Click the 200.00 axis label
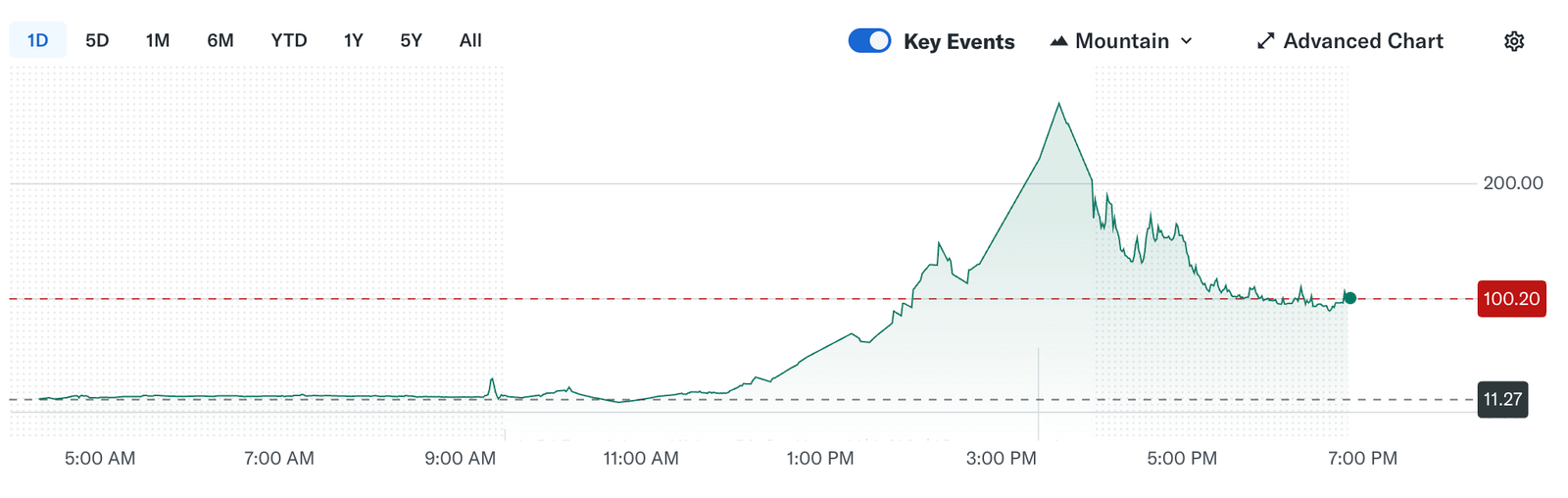The image size is (1568, 498). coord(1513,183)
